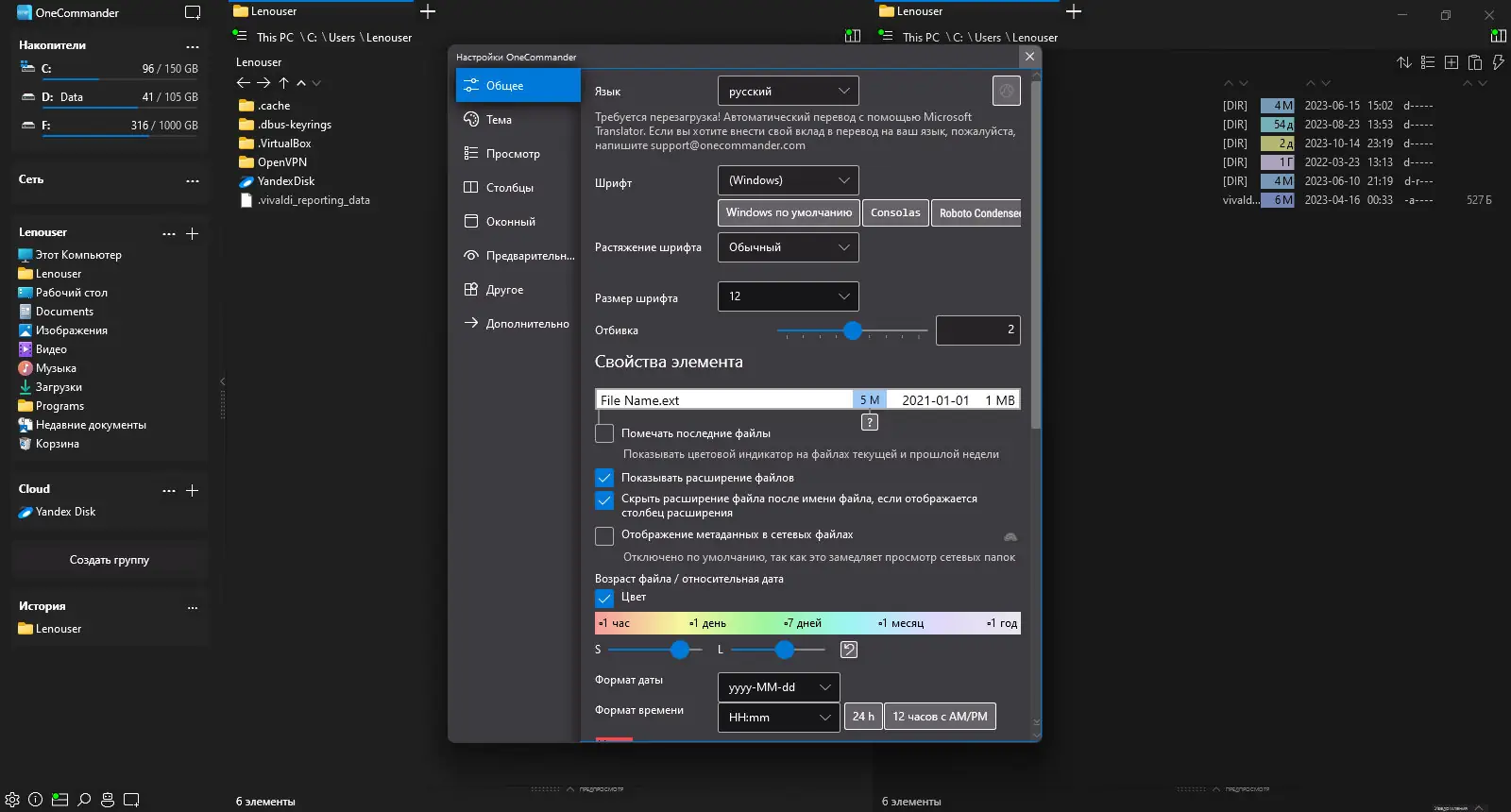Enable Помечать последние файлы checkbox
Image resolution: width=1511 pixels, height=812 pixels.
coord(604,433)
